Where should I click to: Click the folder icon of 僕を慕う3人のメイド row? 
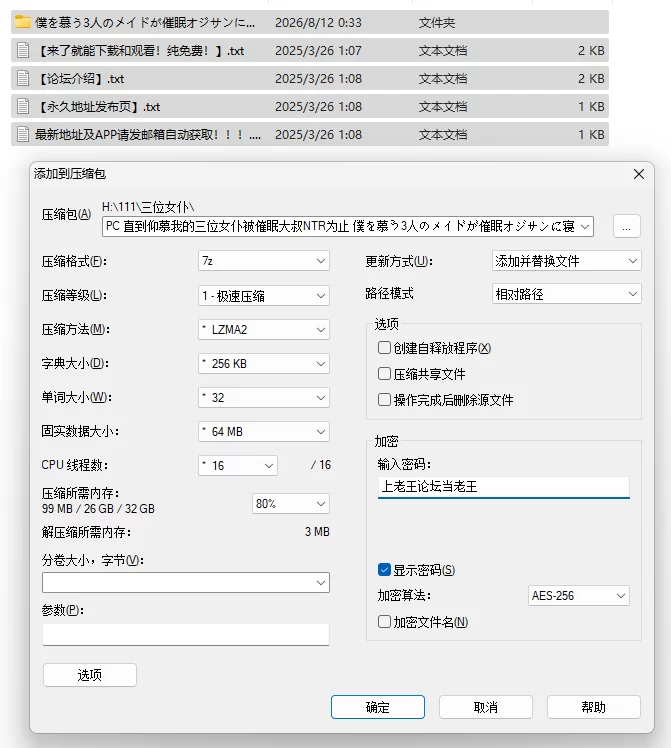pyautogui.click(x=22, y=22)
